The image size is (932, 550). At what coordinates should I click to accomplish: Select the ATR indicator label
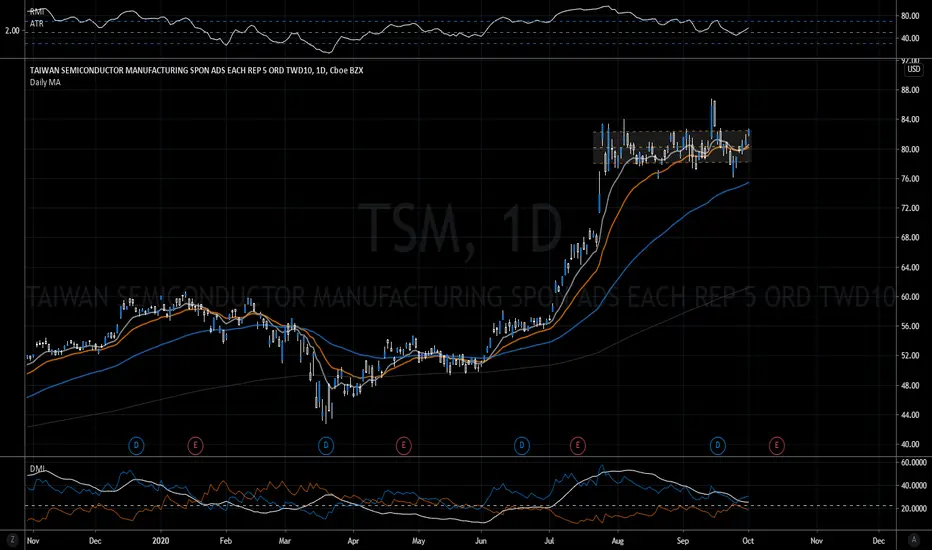(x=37, y=24)
